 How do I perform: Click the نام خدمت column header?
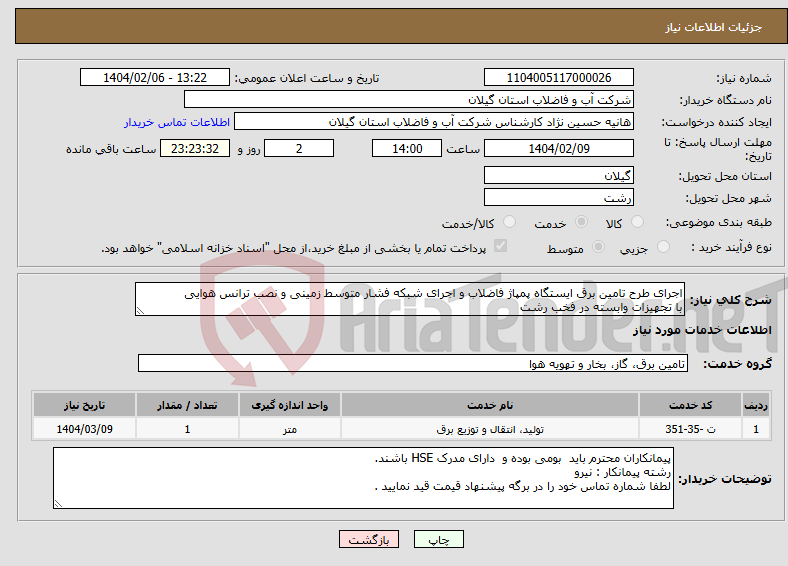pyautogui.click(x=490, y=405)
